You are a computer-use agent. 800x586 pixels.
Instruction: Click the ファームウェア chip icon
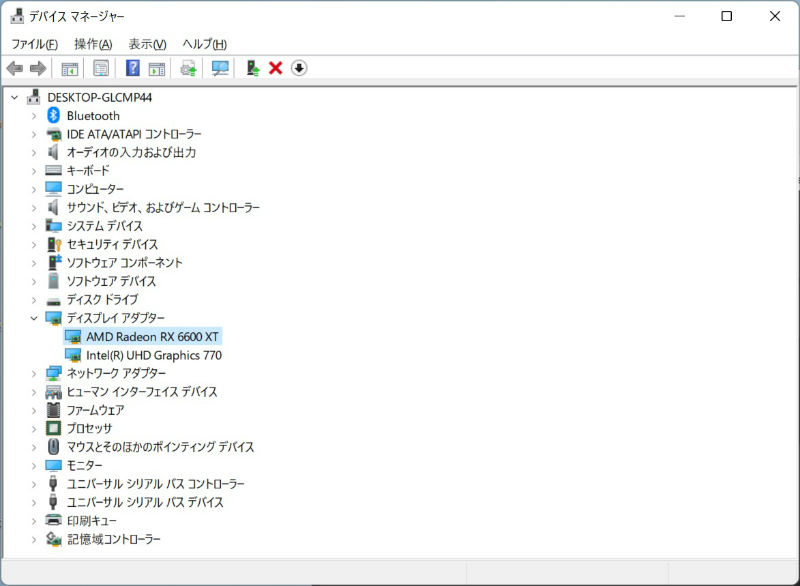click(x=54, y=410)
